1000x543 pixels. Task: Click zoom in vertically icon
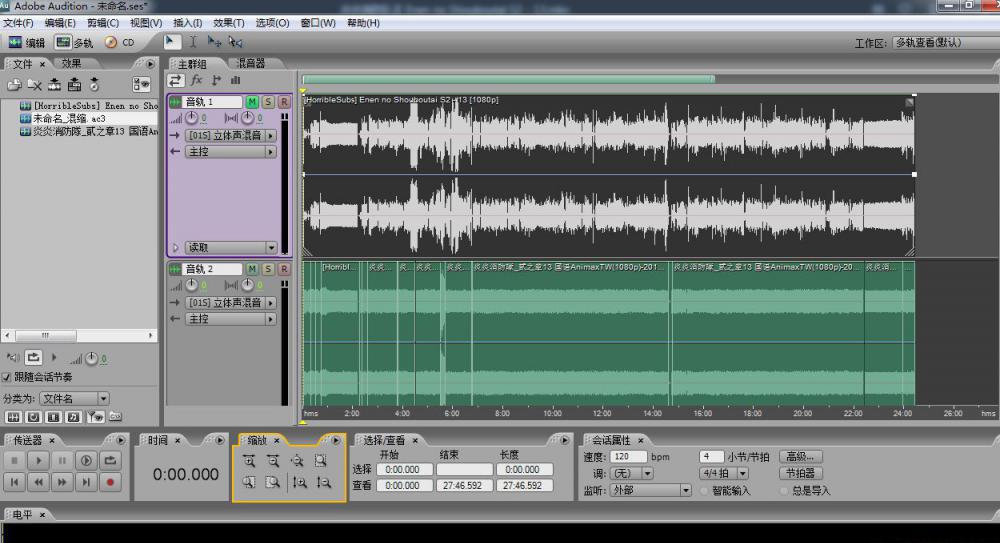point(299,482)
